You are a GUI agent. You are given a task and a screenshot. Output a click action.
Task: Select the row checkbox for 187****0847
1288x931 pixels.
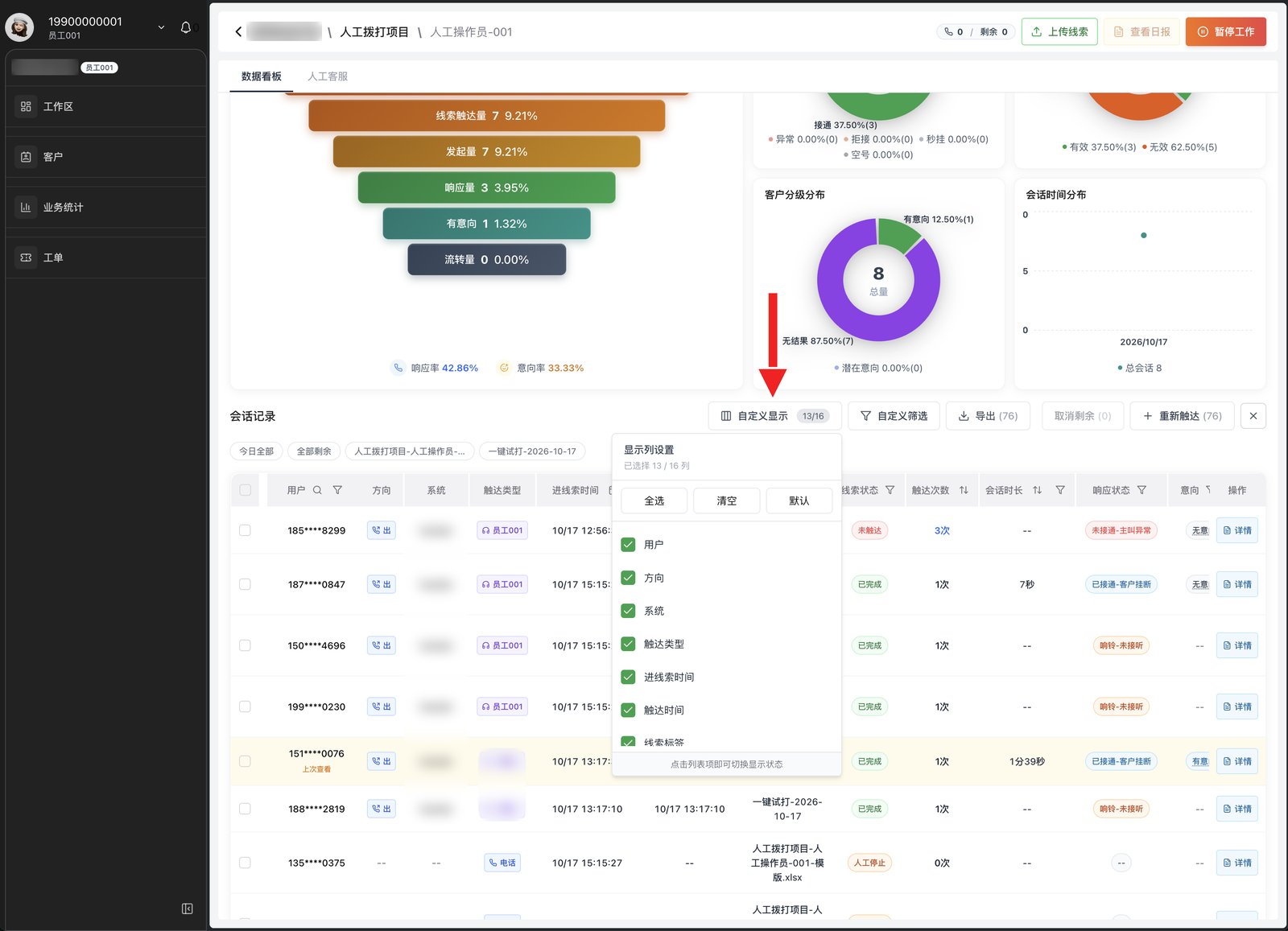pyautogui.click(x=245, y=584)
